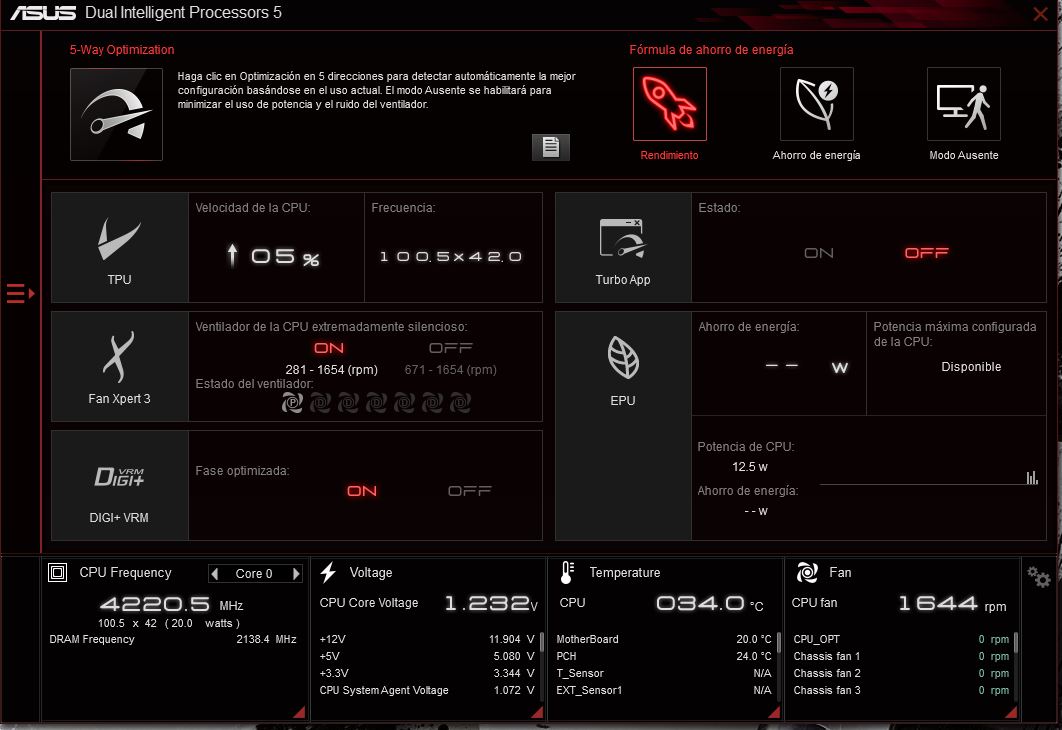This screenshot has height=730, width=1062.
Task: Click CPU System Agent Voltage row
Action: pyautogui.click(x=427, y=690)
